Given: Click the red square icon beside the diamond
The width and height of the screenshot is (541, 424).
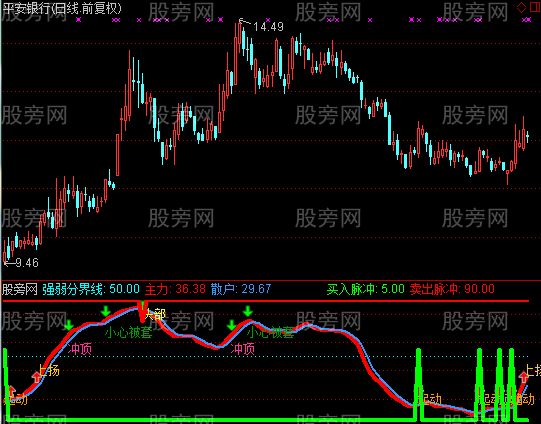Looking at the screenshot, I should pyautogui.click(x=534, y=7).
